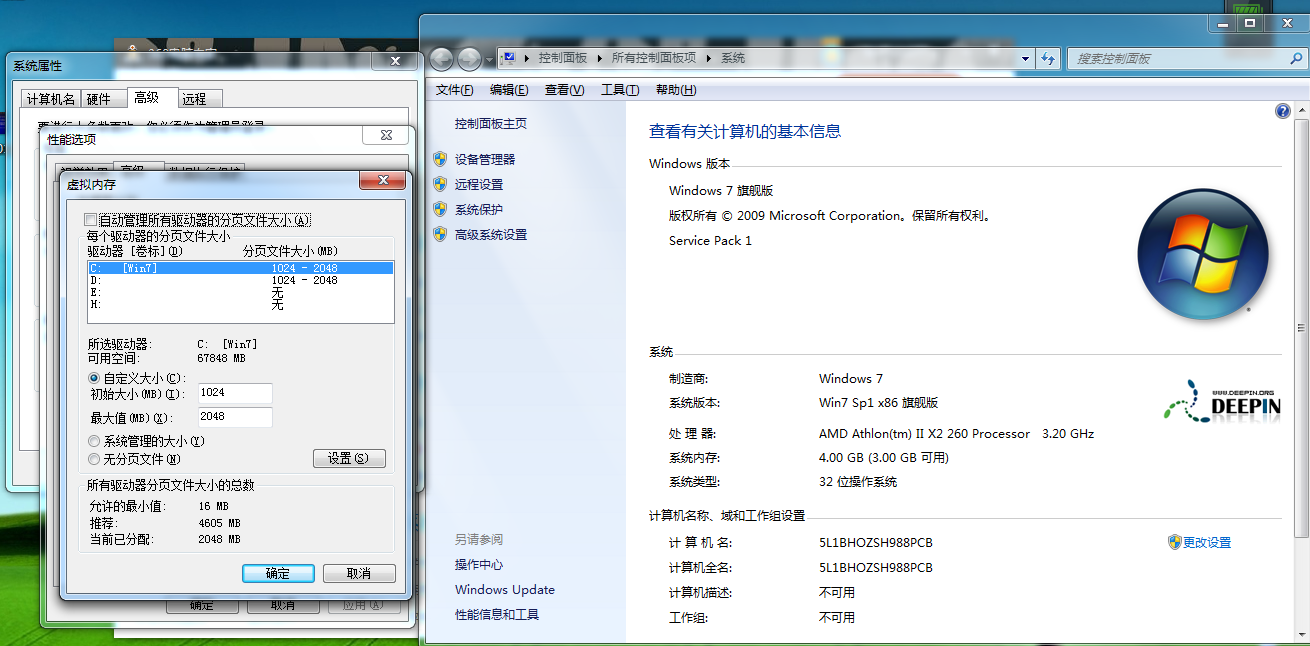Expand the 控制面板 breadcrumb chevron
The height and width of the screenshot is (646, 1310).
click(x=599, y=58)
